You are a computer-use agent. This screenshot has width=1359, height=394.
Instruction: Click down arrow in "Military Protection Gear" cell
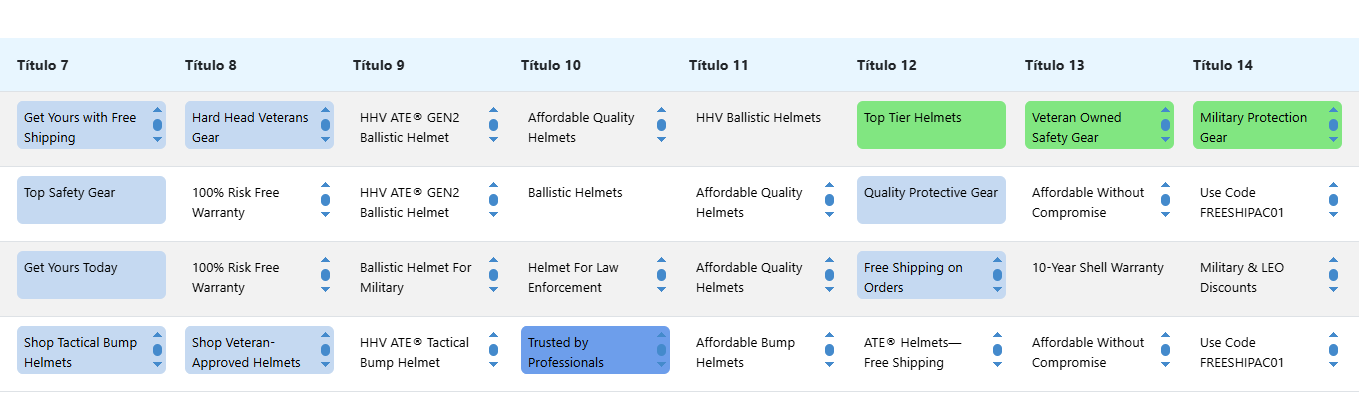click(x=1333, y=140)
